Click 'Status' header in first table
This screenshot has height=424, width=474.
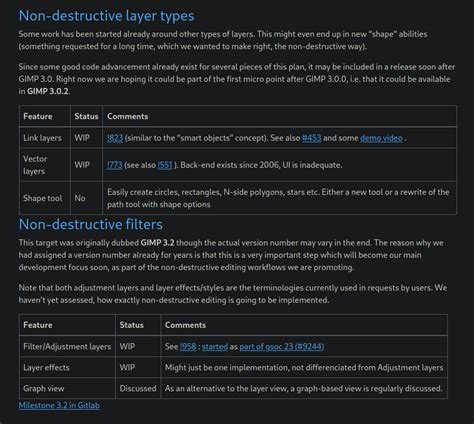click(x=86, y=116)
